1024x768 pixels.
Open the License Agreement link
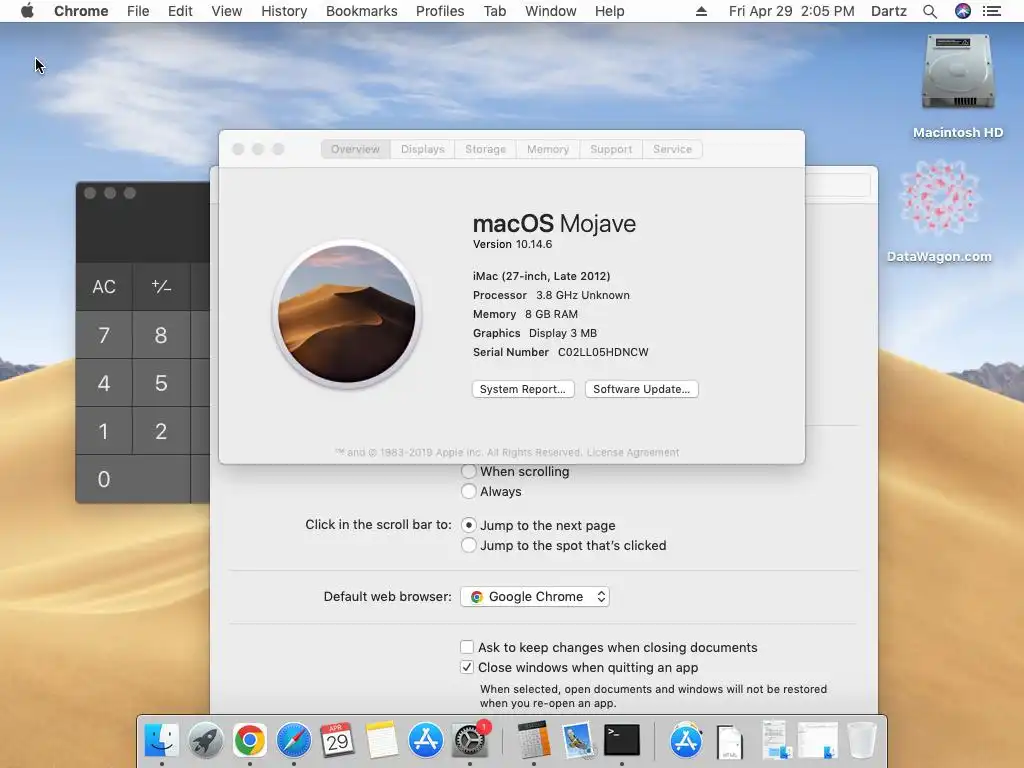(x=633, y=452)
